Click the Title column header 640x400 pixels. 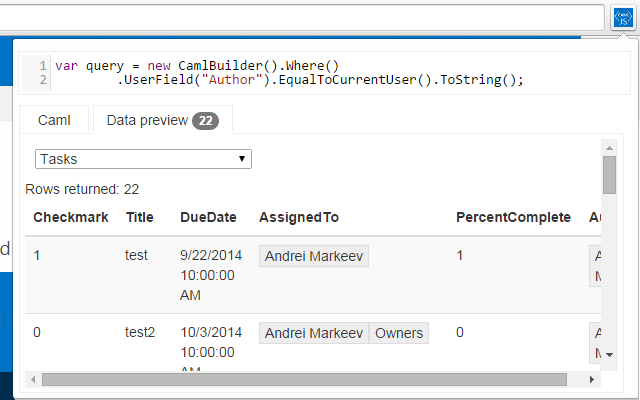click(x=140, y=217)
